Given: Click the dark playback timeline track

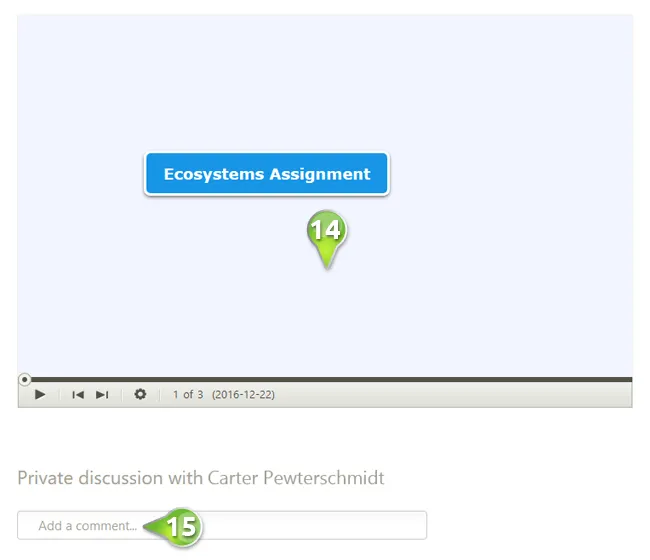Looking at the screenshot, I should 330,379.
